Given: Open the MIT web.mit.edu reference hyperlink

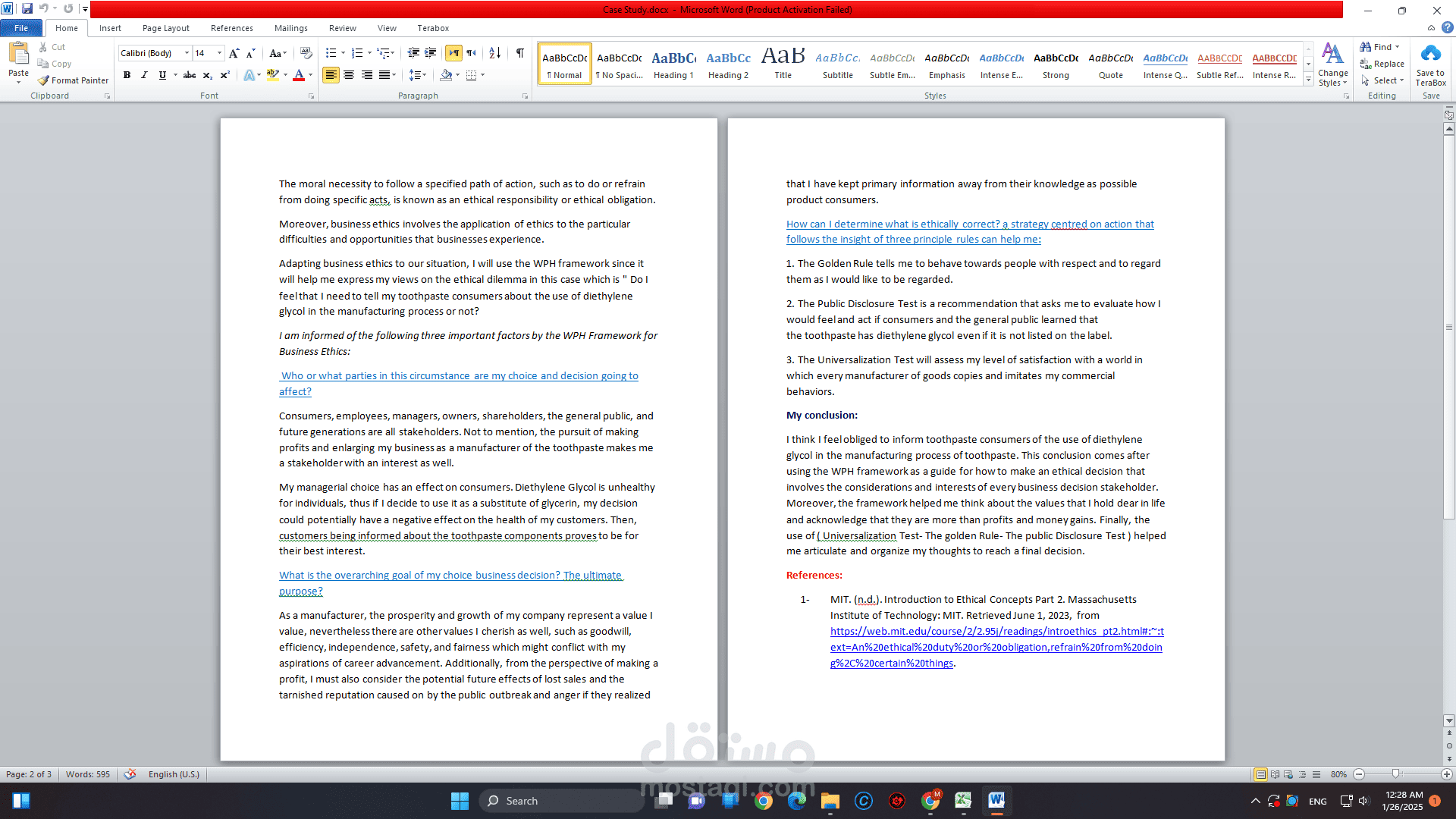Looking at the screenshot, I should 996,647.
